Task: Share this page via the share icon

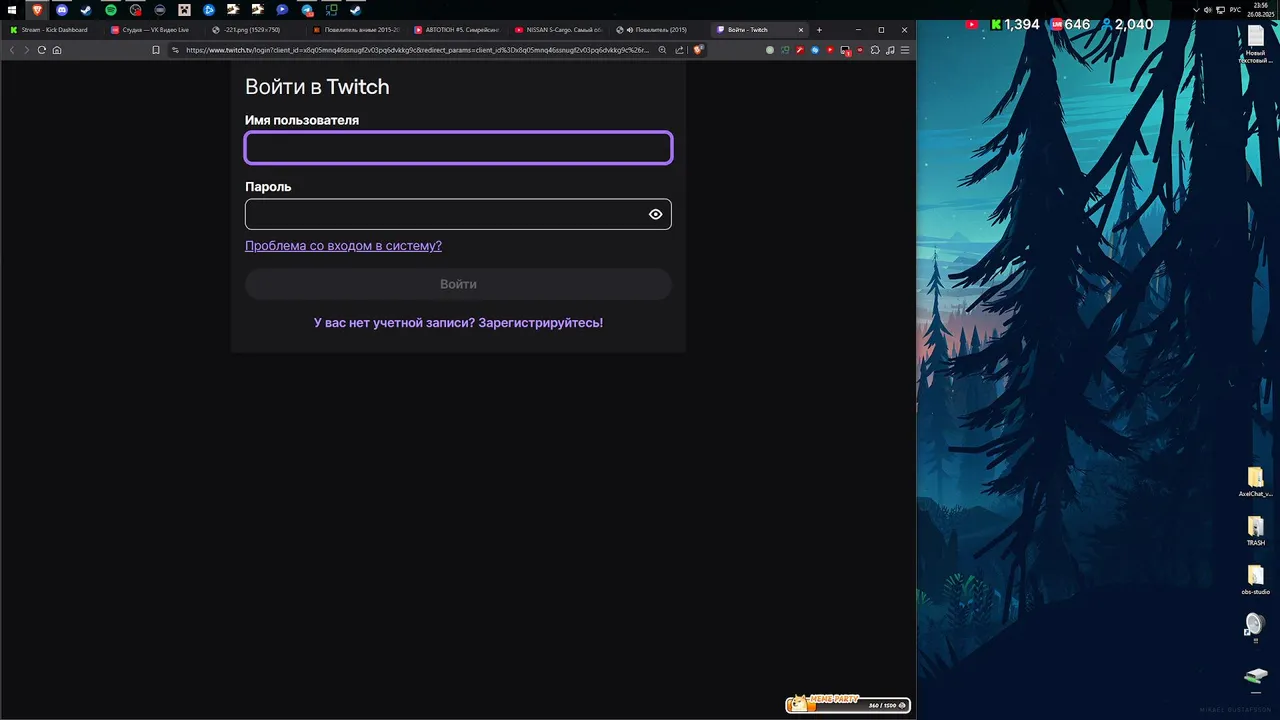Action: [x=680, y=50]
